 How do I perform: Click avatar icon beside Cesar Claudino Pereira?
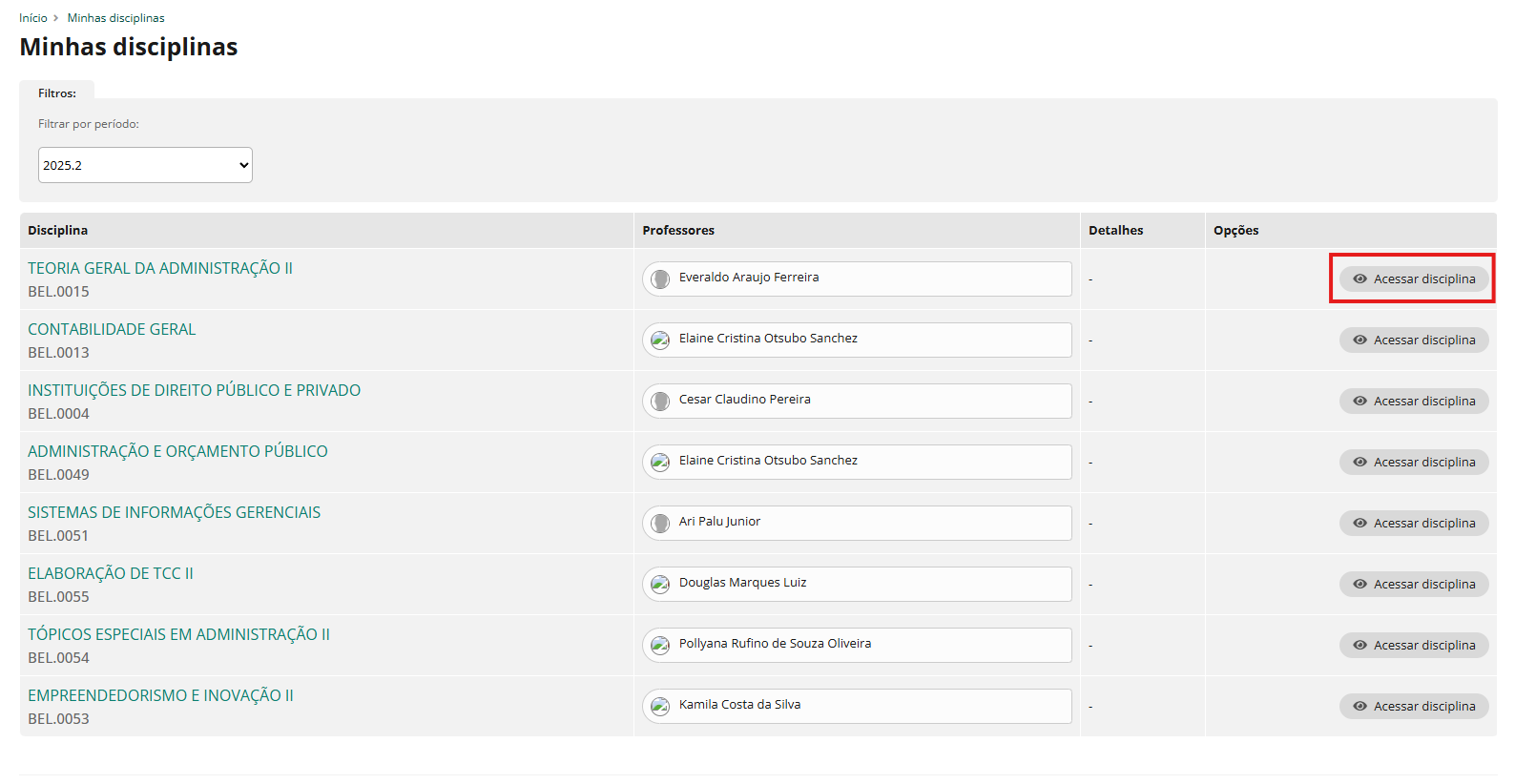point(659,401)
